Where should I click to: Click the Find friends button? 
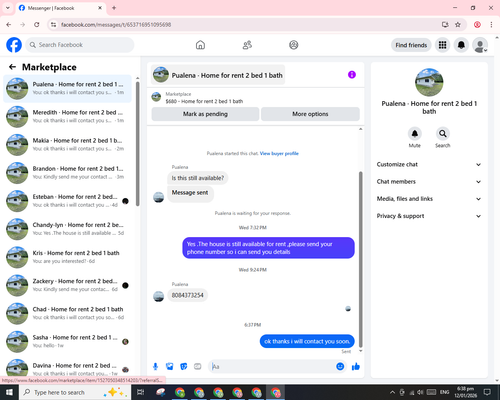411,45
